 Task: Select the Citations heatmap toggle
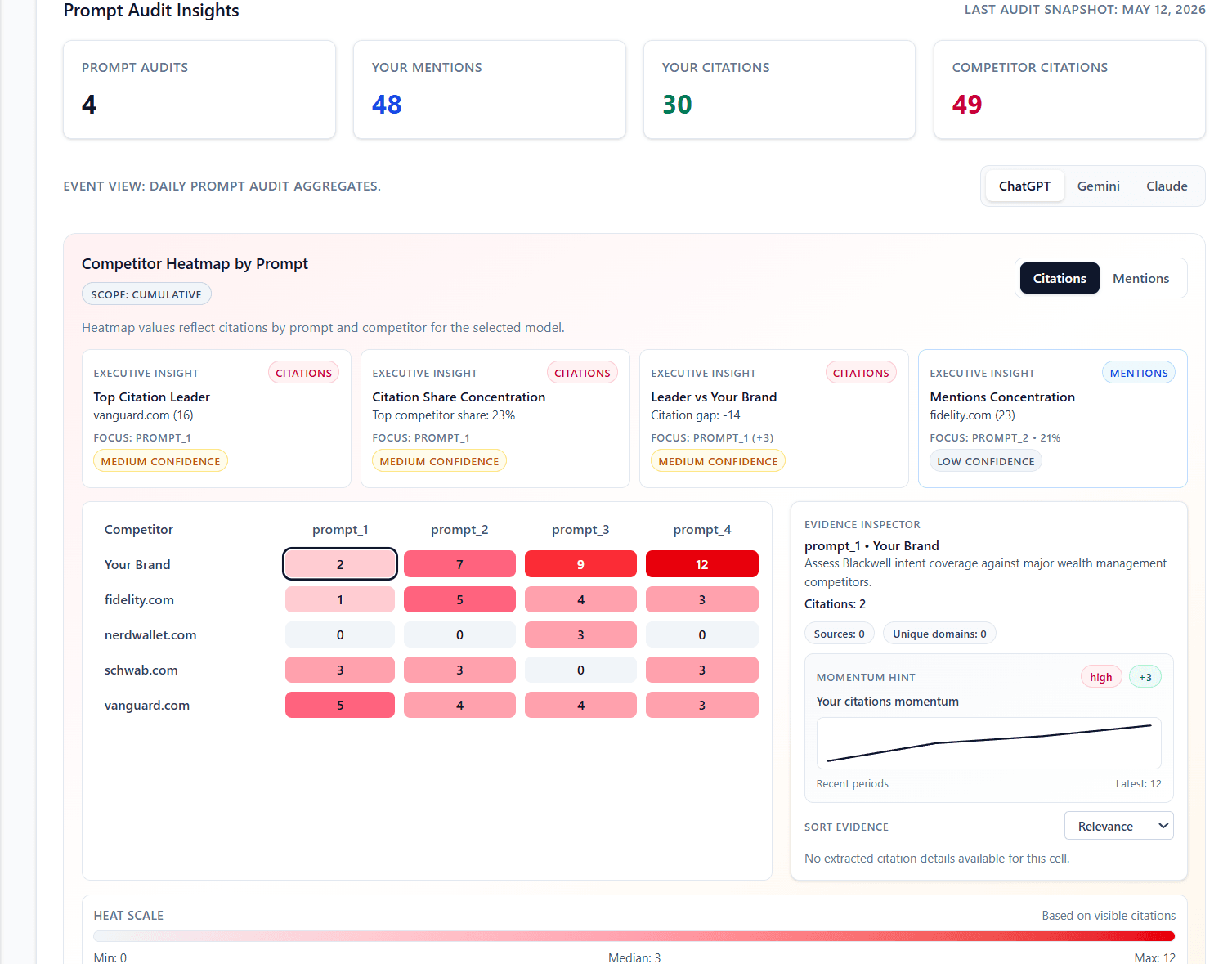pyautogui.click(x=1060, y=278)
